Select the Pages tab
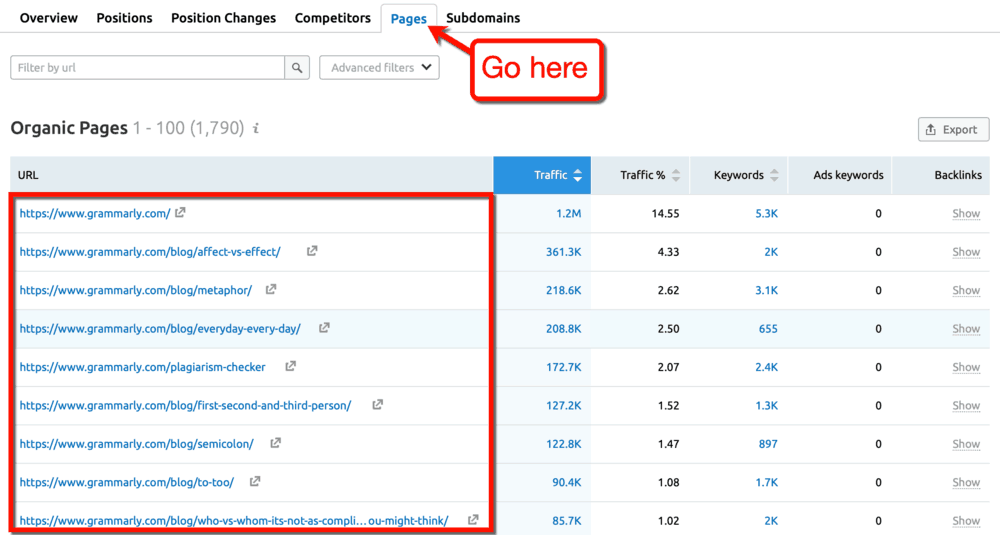This screenshot has height=535, width=1000. tap(408, 18)
